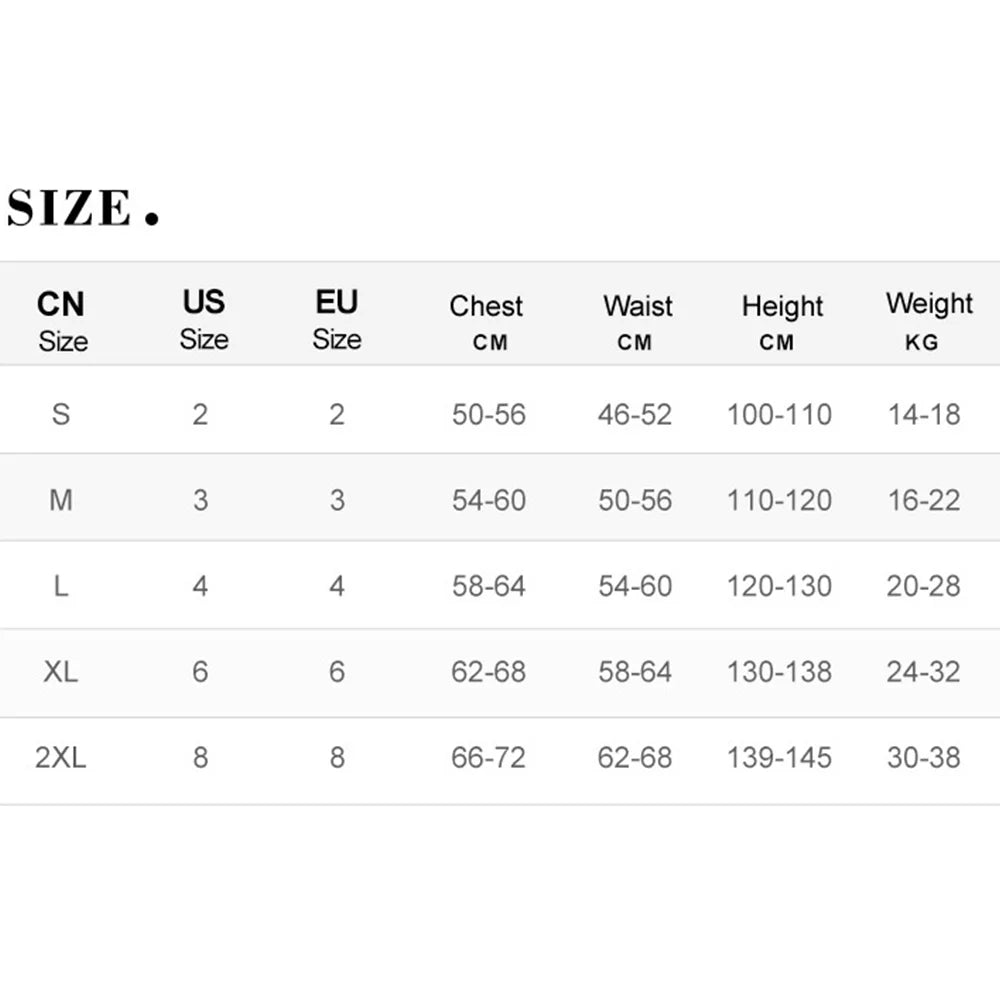Viewport: 1000px width, 1000px height.
Task: Select weight value 24-32
Action: [923, 672]
